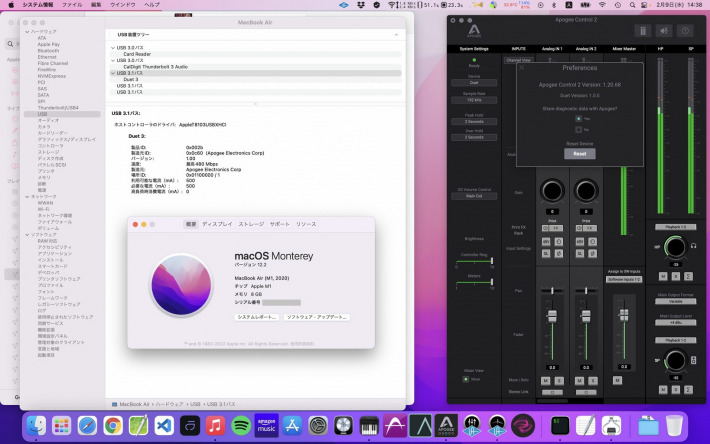
Task: Toggle the Mixer View checkbox
Action: click(x=465, y=379)
